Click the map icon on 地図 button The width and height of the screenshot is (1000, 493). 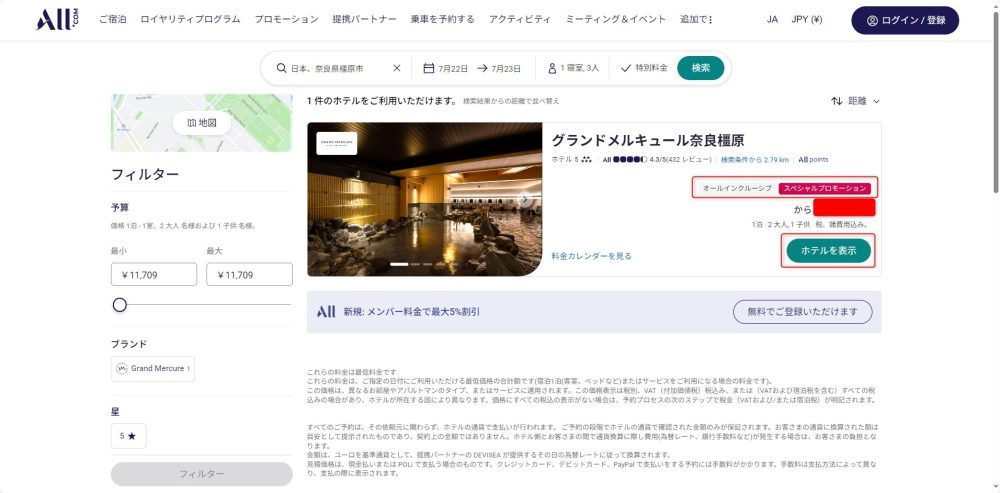pyautogui.click(x=192, y=123)
